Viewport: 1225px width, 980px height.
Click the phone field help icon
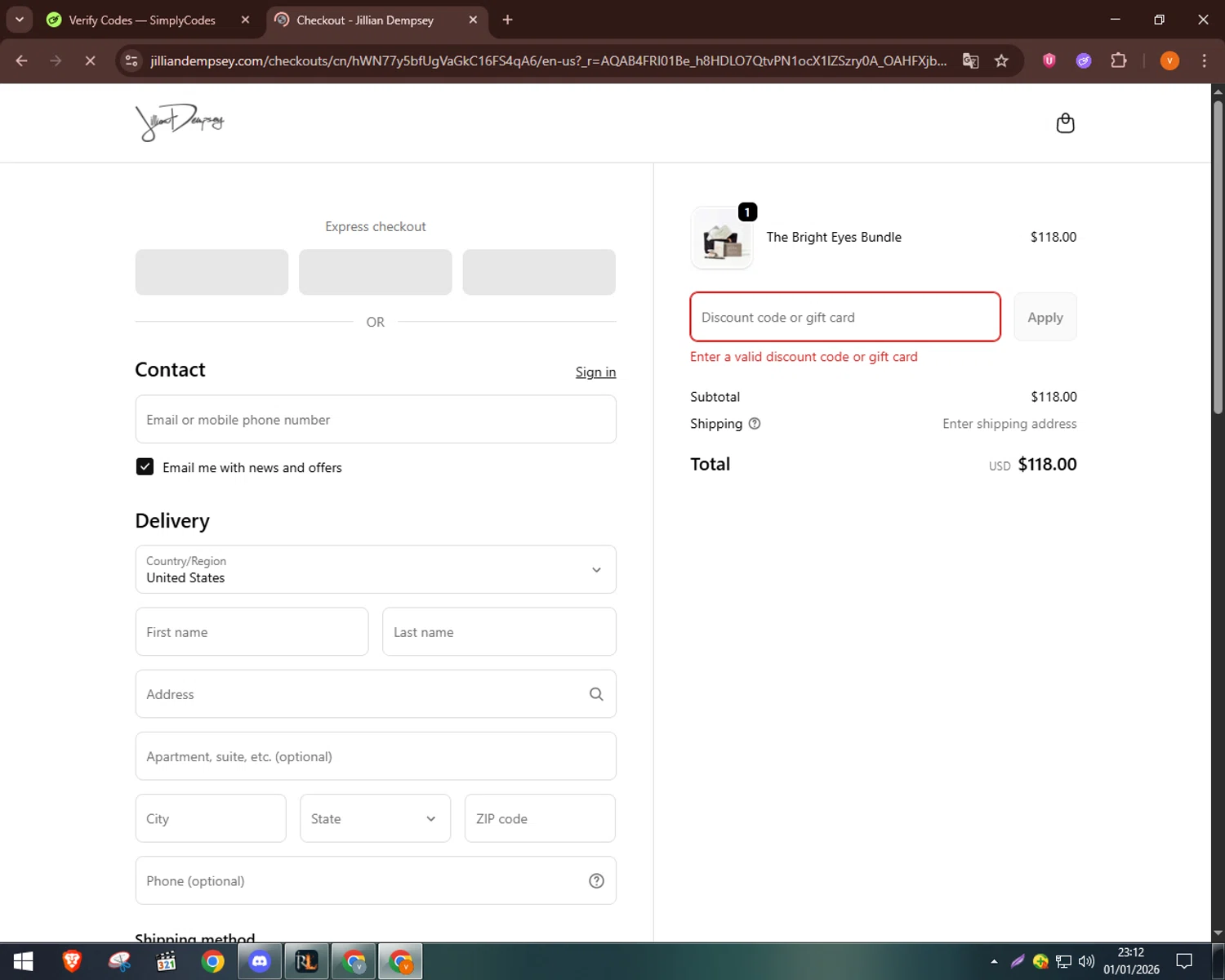click(x=596, y=880)
